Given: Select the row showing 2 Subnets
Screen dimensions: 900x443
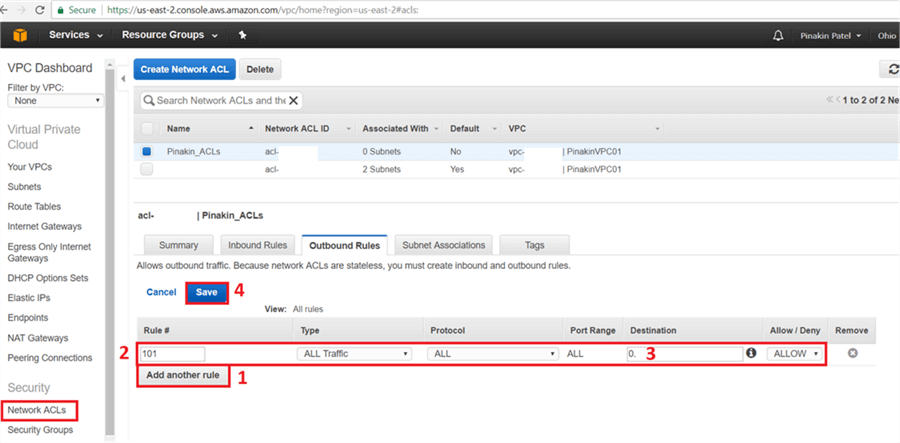Looking at the screenshot, I should (x=517, y=169).
